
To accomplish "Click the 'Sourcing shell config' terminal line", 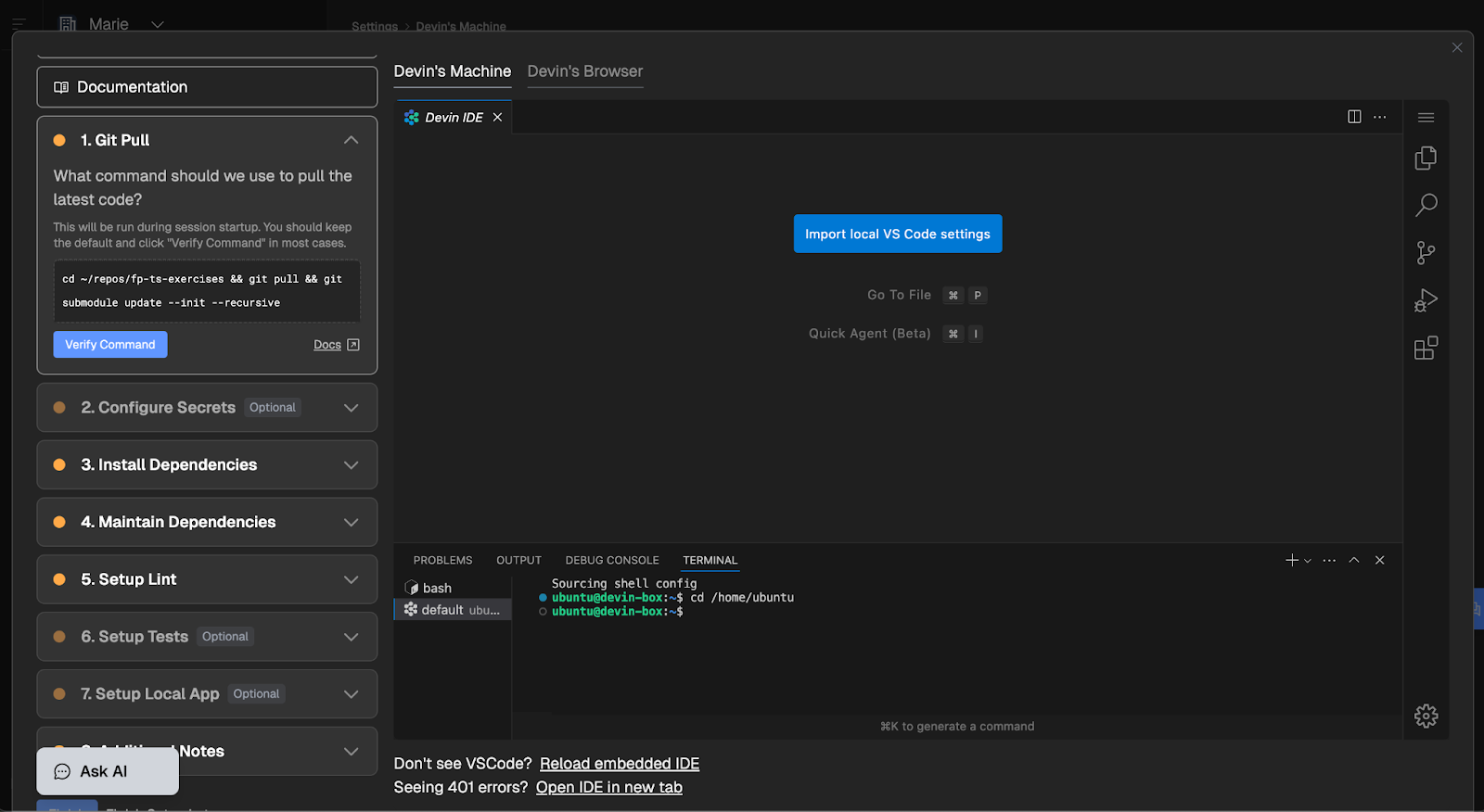I will coord(624,583).
